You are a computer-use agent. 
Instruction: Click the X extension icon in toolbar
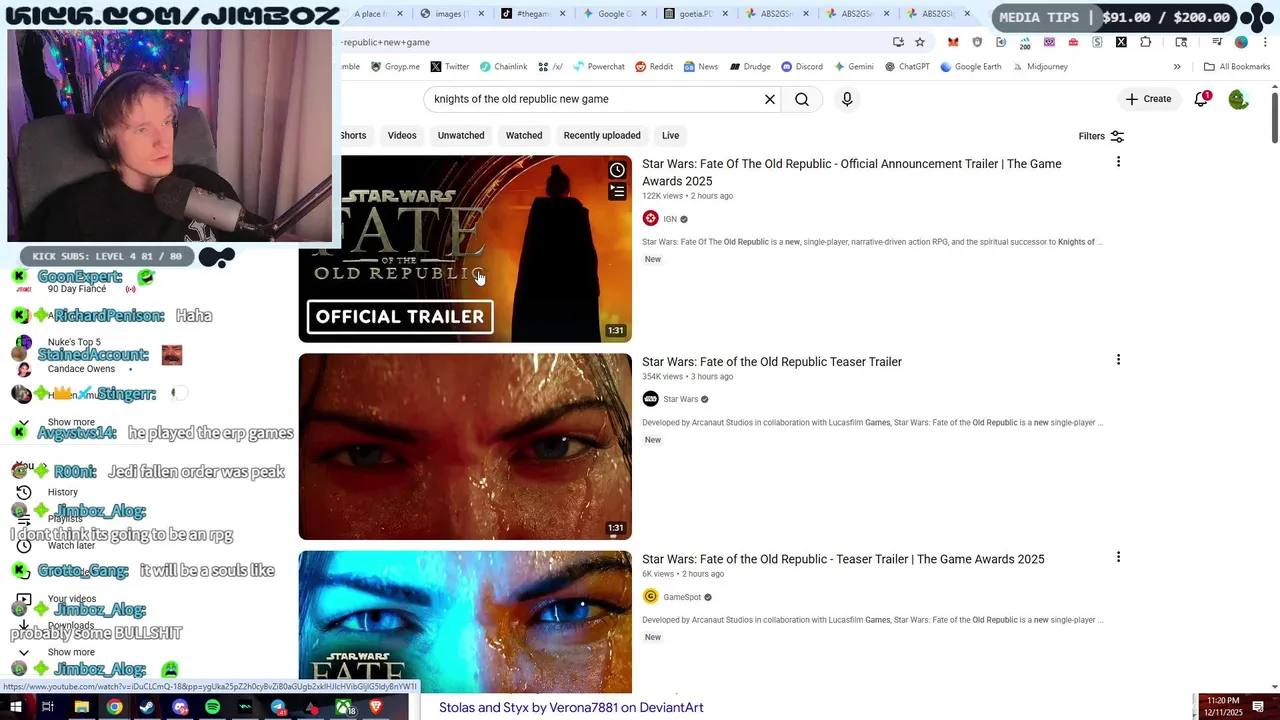(x=1121, y=42)
